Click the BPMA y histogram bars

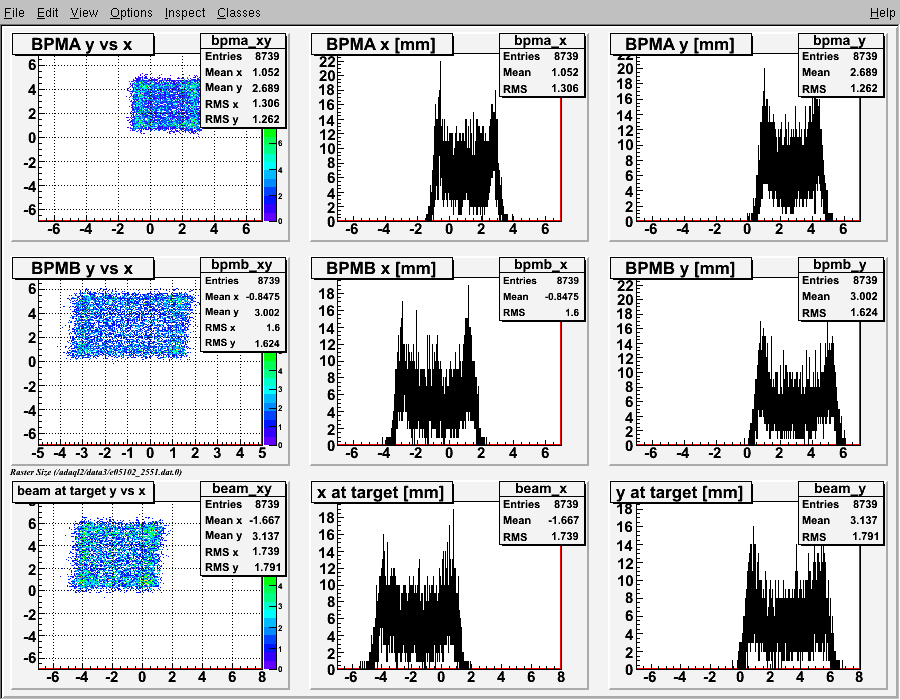click(791, 166)
